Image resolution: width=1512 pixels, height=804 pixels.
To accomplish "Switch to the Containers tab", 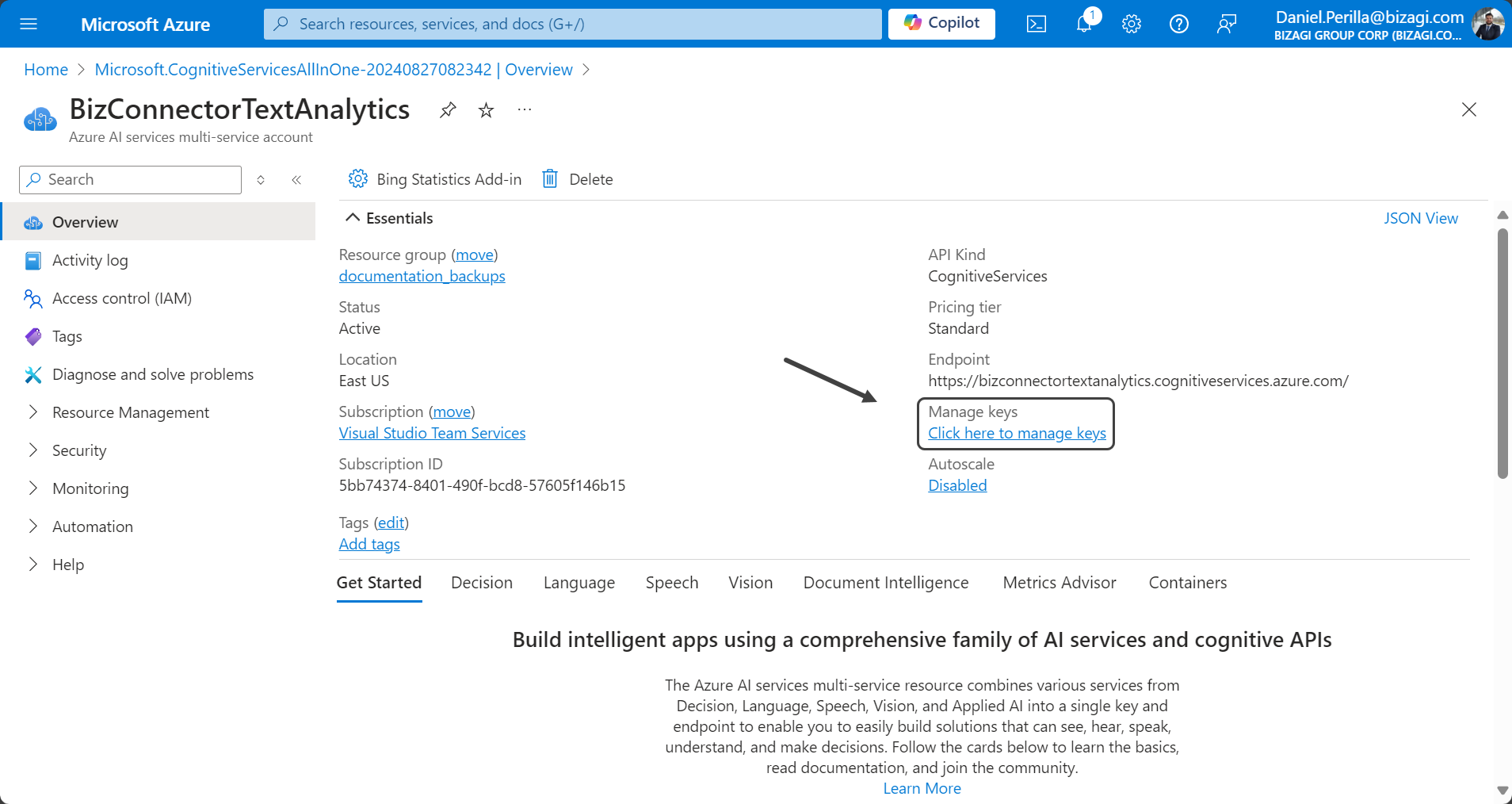I will [1188, 583].
